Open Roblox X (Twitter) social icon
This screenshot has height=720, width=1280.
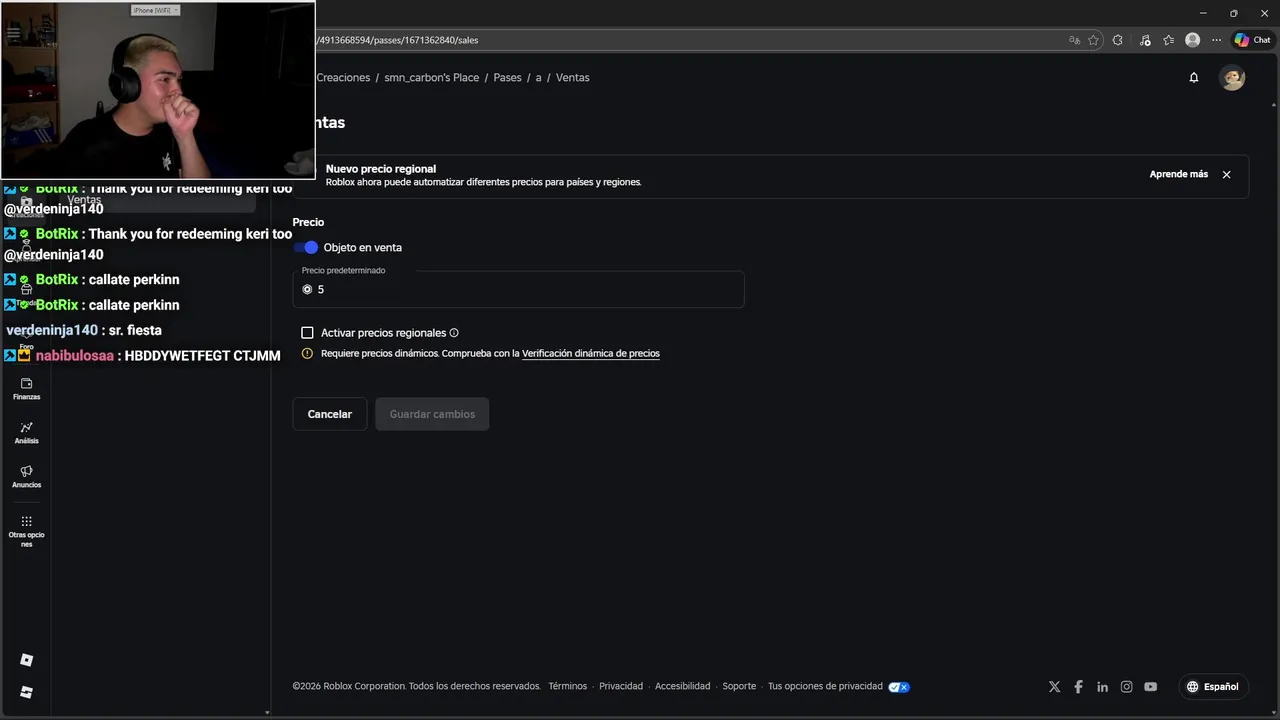point(1054,687)
